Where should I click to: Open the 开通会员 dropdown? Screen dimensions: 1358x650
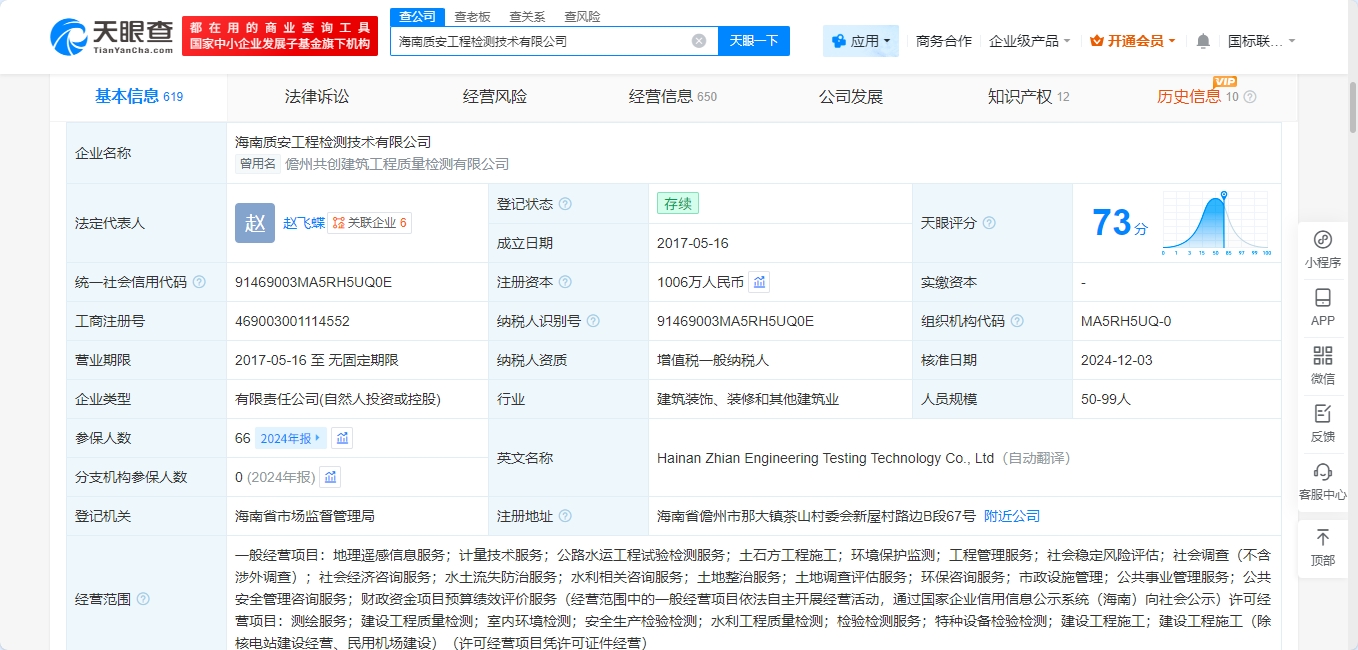point(1133,41)
